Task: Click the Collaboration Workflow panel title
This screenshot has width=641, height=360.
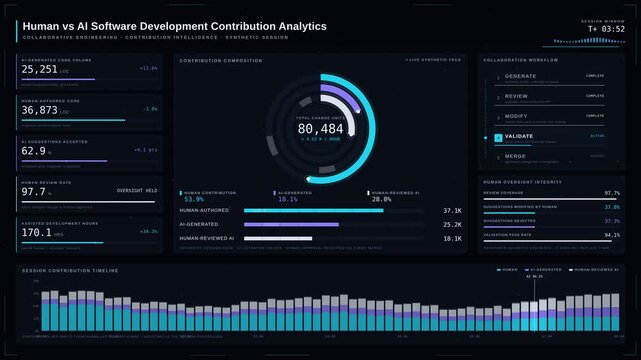Action: (x=520, y=60)
